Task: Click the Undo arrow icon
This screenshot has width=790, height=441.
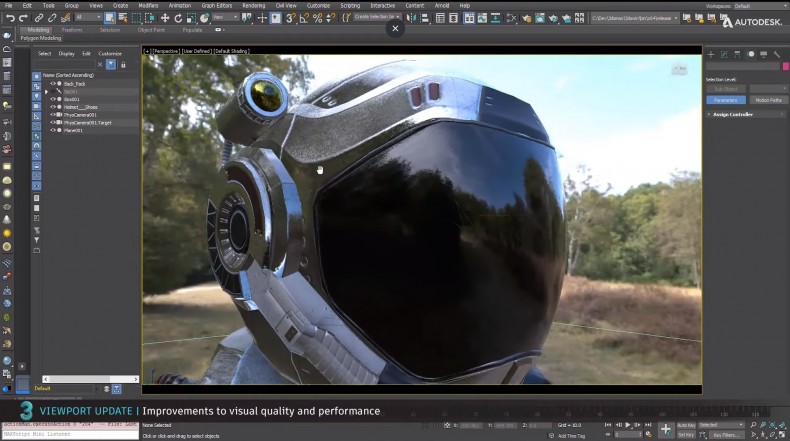Action: coord(10,18)
